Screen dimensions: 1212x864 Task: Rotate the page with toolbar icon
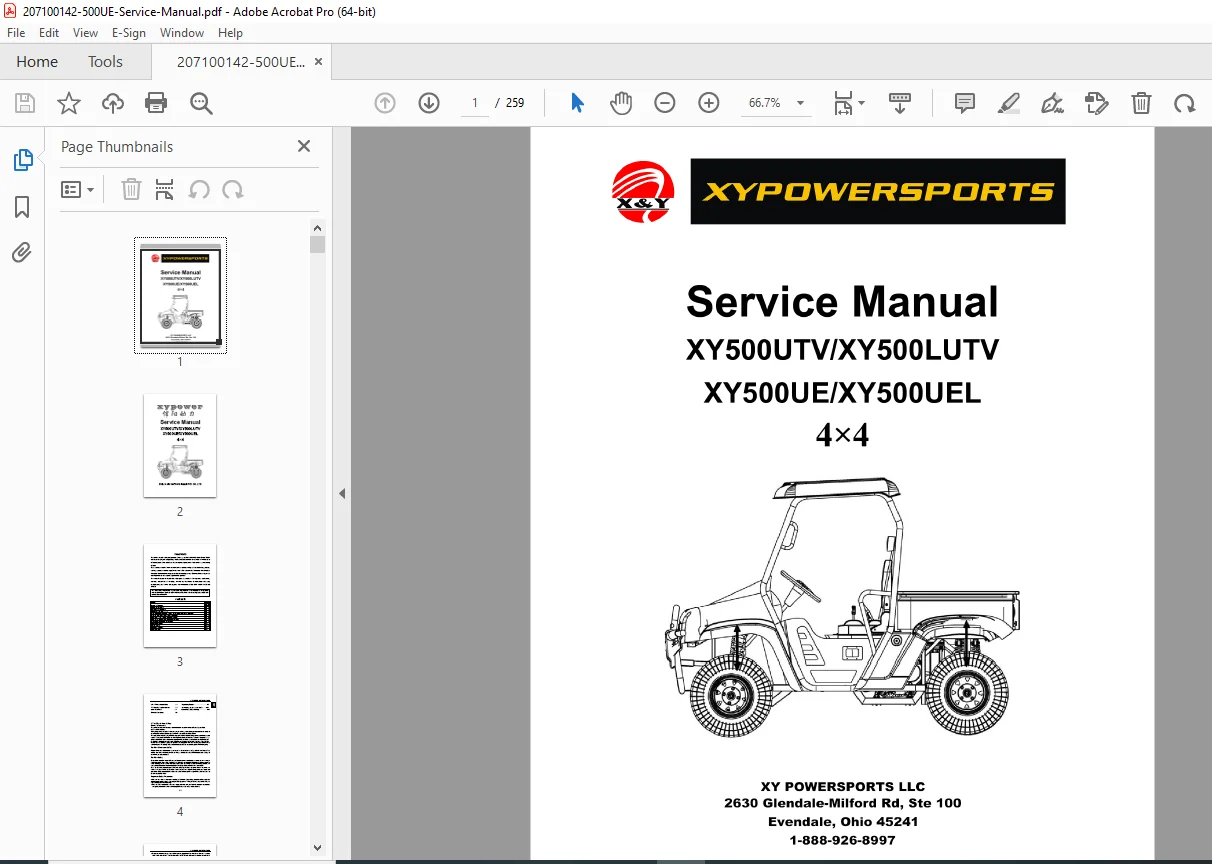tap(1185, 103)
